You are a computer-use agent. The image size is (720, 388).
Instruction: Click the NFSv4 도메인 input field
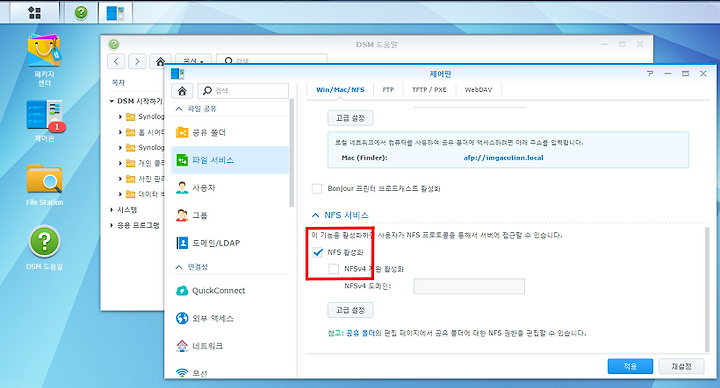[469, 286]
